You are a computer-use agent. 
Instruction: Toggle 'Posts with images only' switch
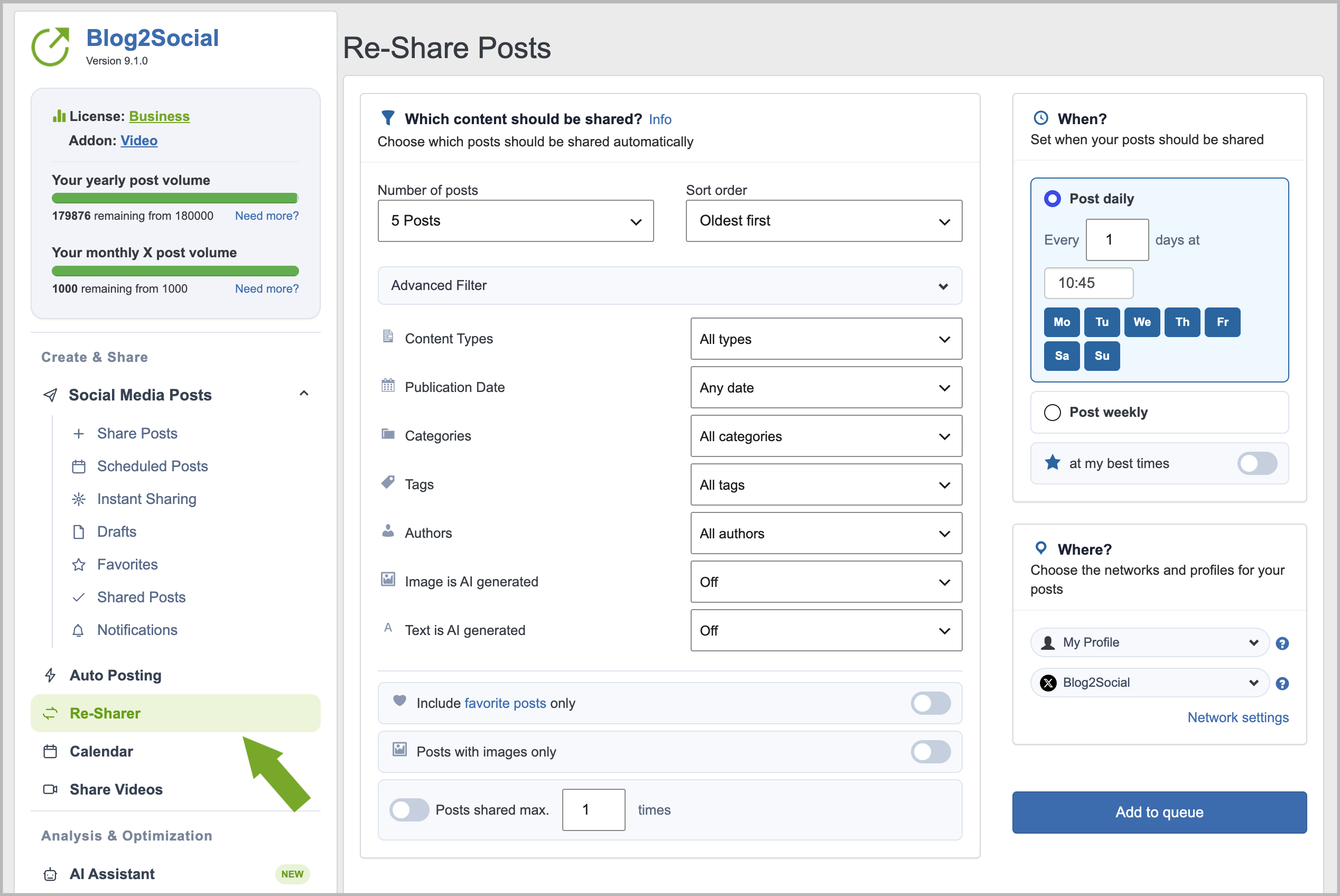(x=931, y=752)
